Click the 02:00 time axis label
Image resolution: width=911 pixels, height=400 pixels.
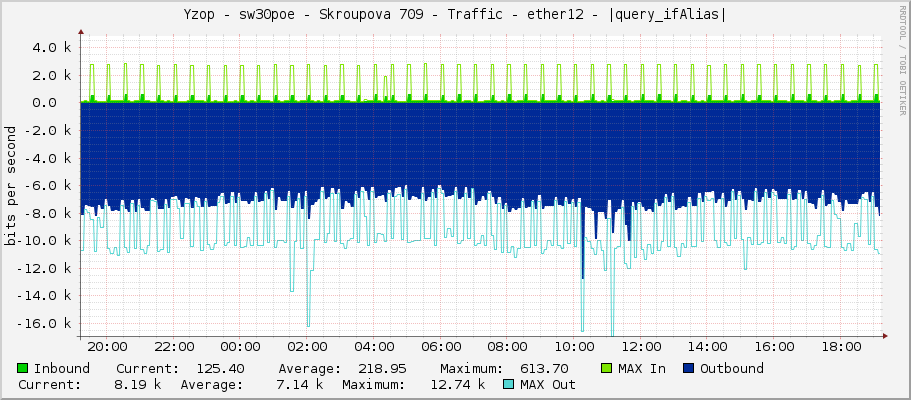tap(307, 348)
